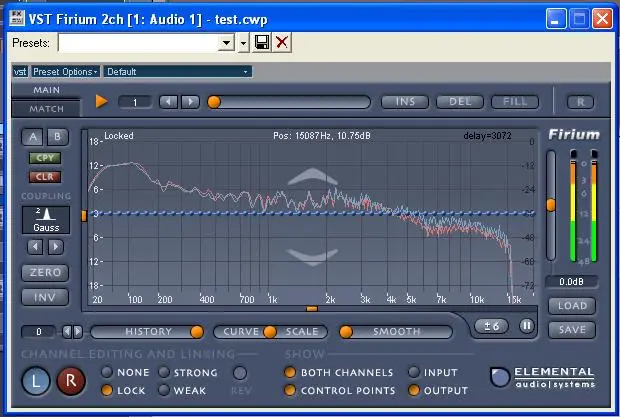
Task: Click the LOAD button
Action: click(572, 306)
